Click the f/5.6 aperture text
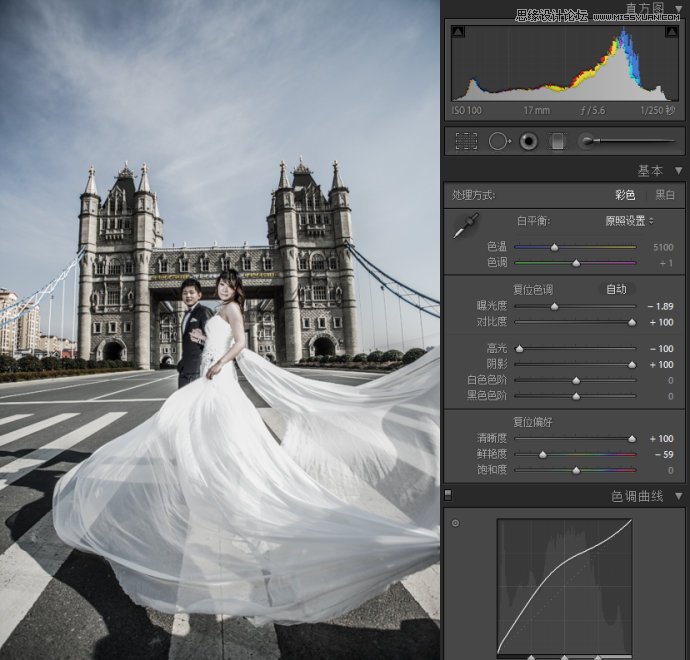Screen dimensions: 690x660 coord(592,110)
